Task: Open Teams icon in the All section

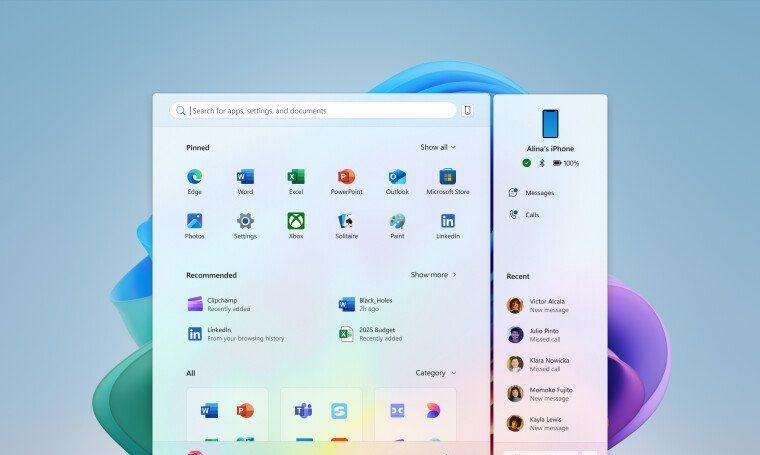Action: coord(303,410)
